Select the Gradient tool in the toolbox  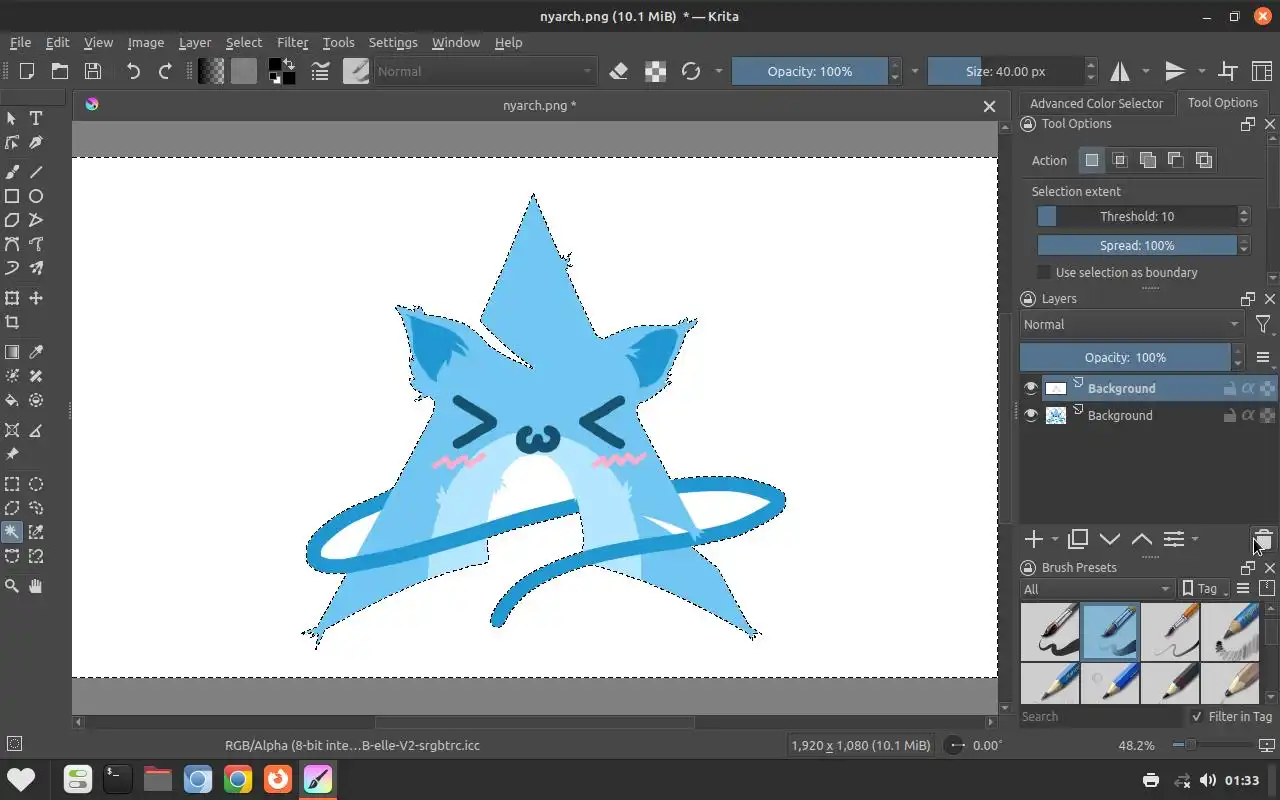pyautogui.click(x=12, y=352)
